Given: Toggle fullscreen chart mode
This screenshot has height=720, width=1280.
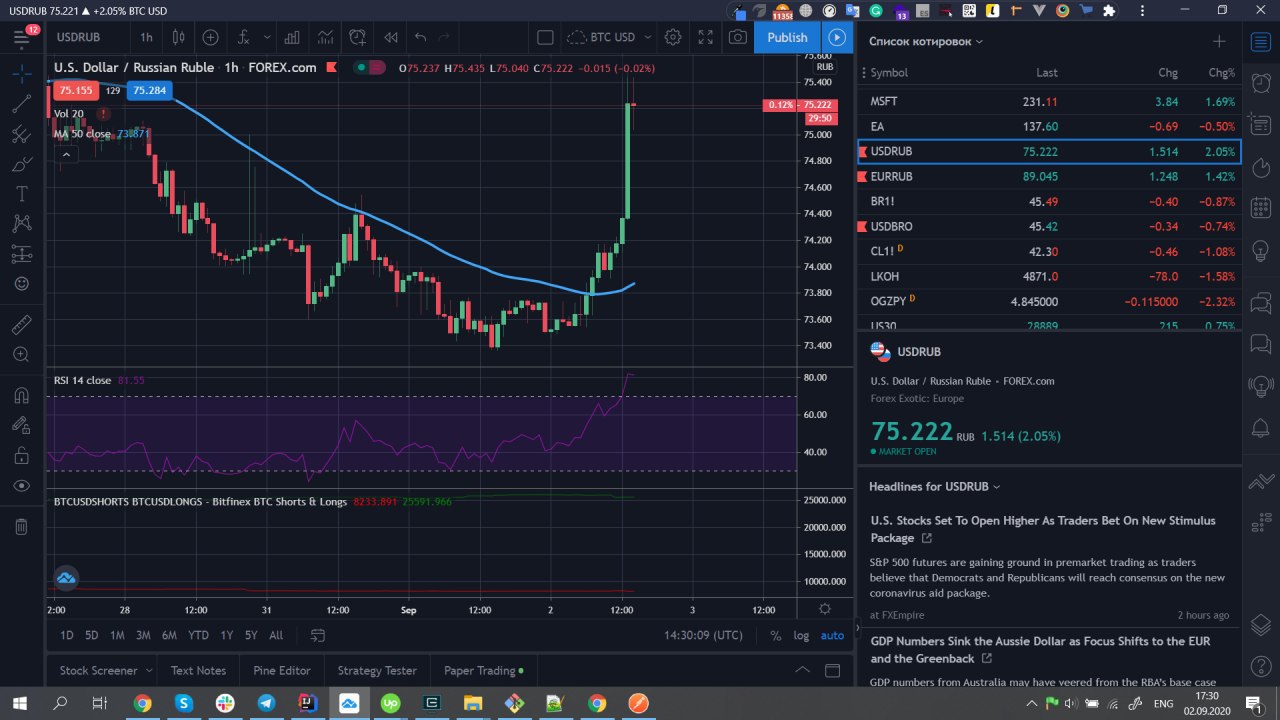Looking at the screenshot, I should point(705,37).
